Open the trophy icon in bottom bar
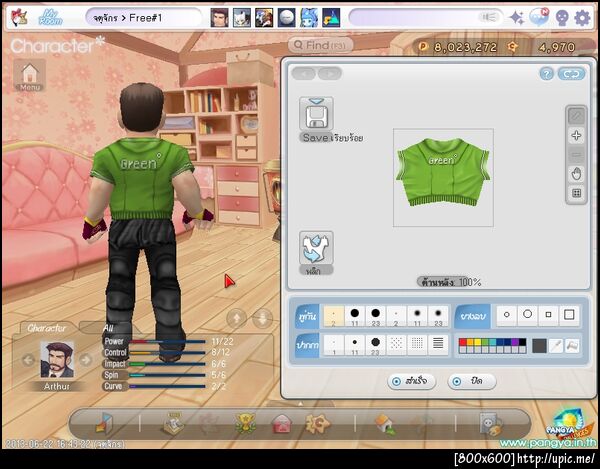 point(245,423)
